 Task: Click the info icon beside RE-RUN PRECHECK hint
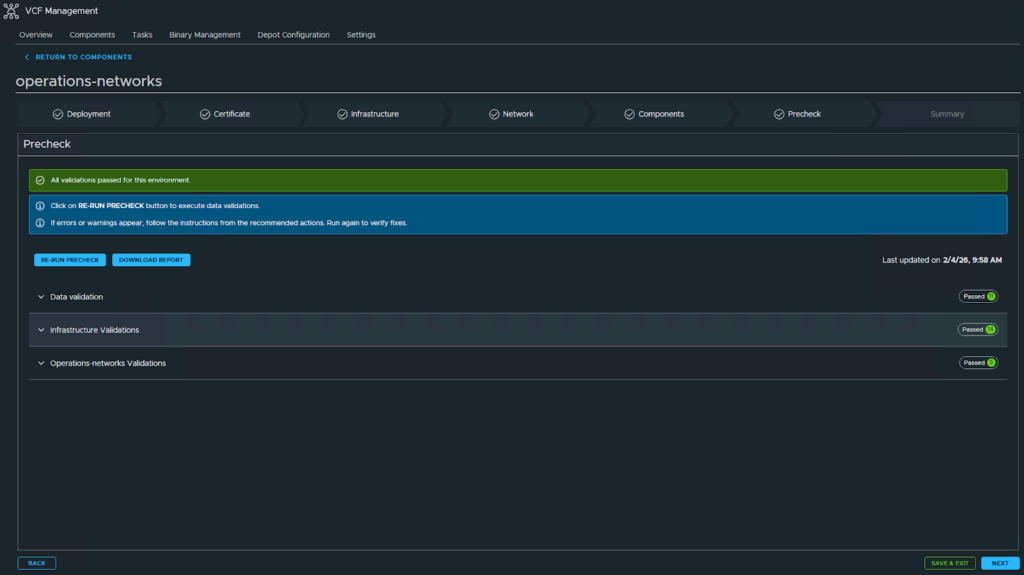pos(40,206)
